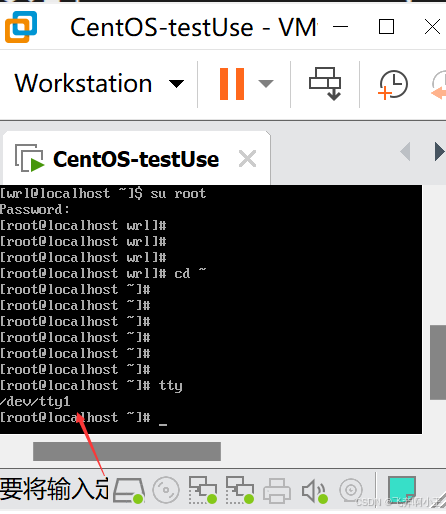Viewport: 446px width, 514px height.
Task: Click the vertical scrollbar thumb
Action: (x=438, y=362)
